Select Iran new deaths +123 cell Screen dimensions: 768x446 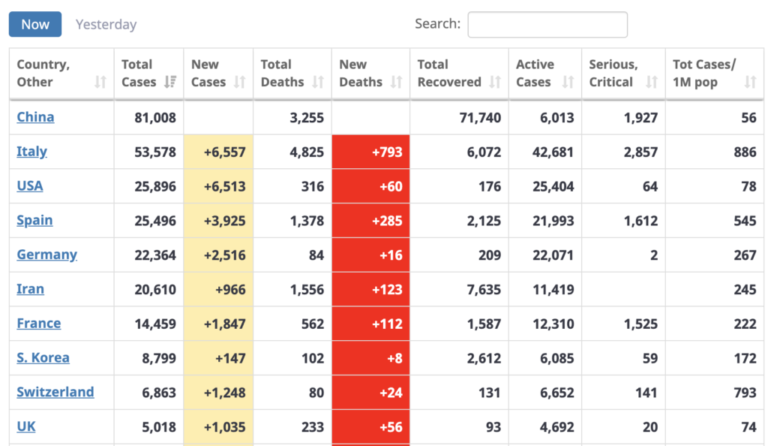[x=371, y=289]
